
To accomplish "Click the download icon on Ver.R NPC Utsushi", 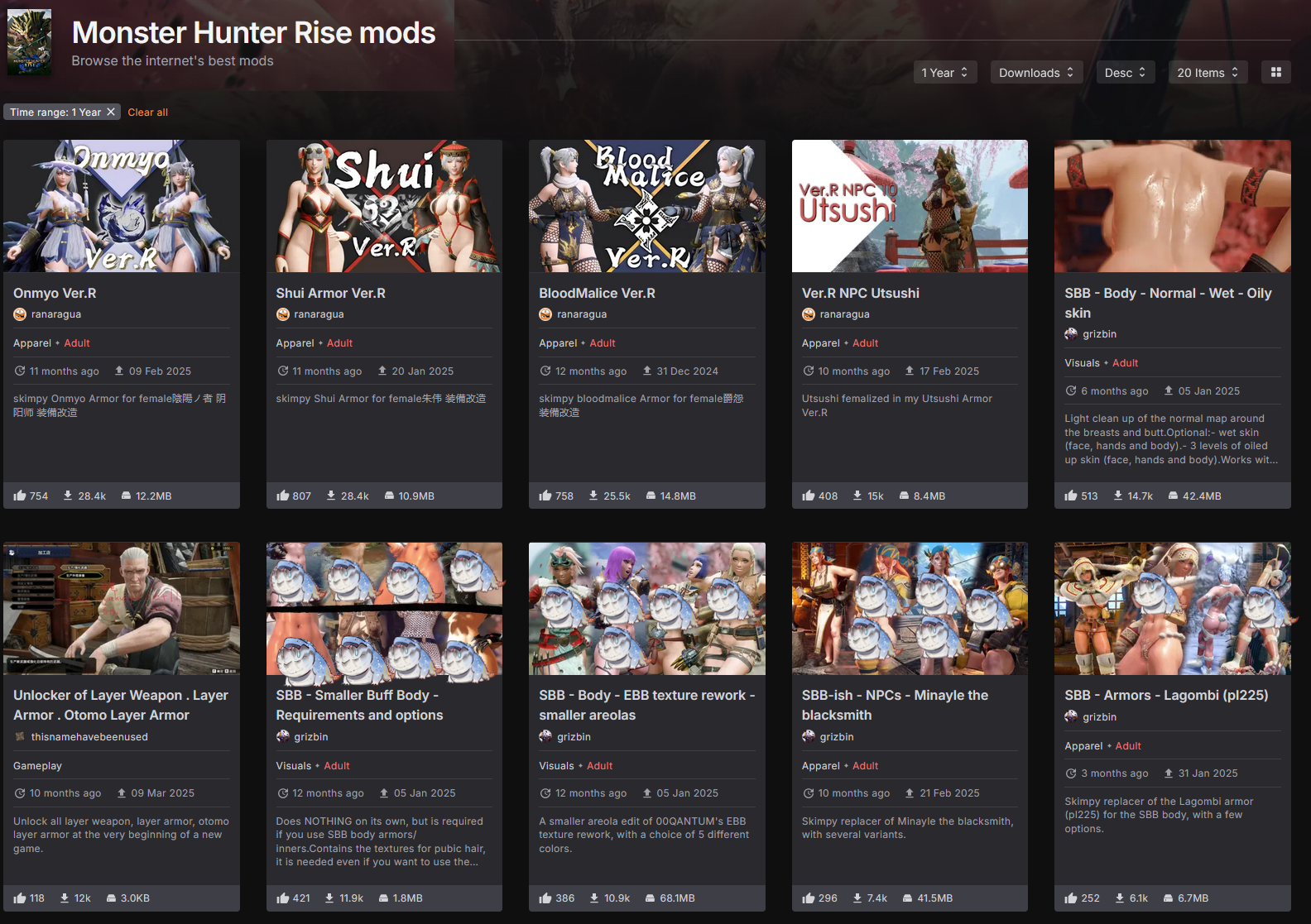I will [x=857, y=496].
